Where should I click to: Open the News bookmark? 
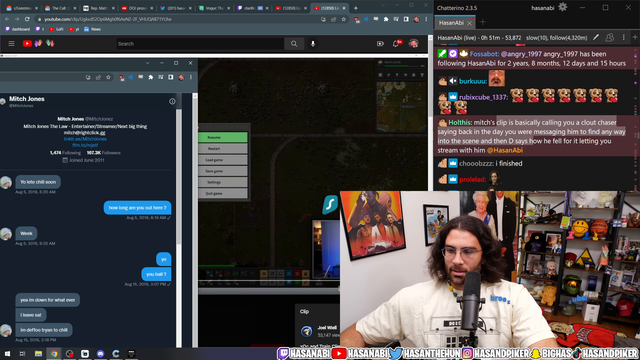tap(92, 29)
